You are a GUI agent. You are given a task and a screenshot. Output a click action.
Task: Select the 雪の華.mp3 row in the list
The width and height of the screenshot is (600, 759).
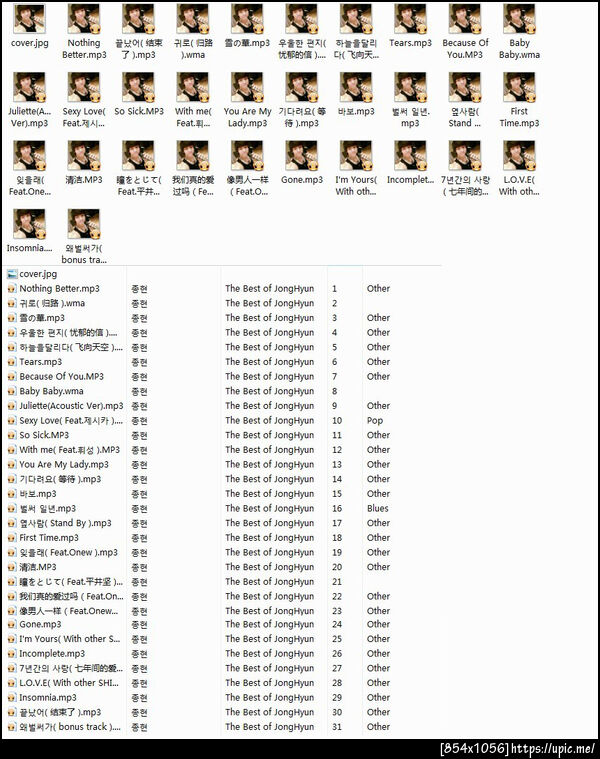(42, 318)
